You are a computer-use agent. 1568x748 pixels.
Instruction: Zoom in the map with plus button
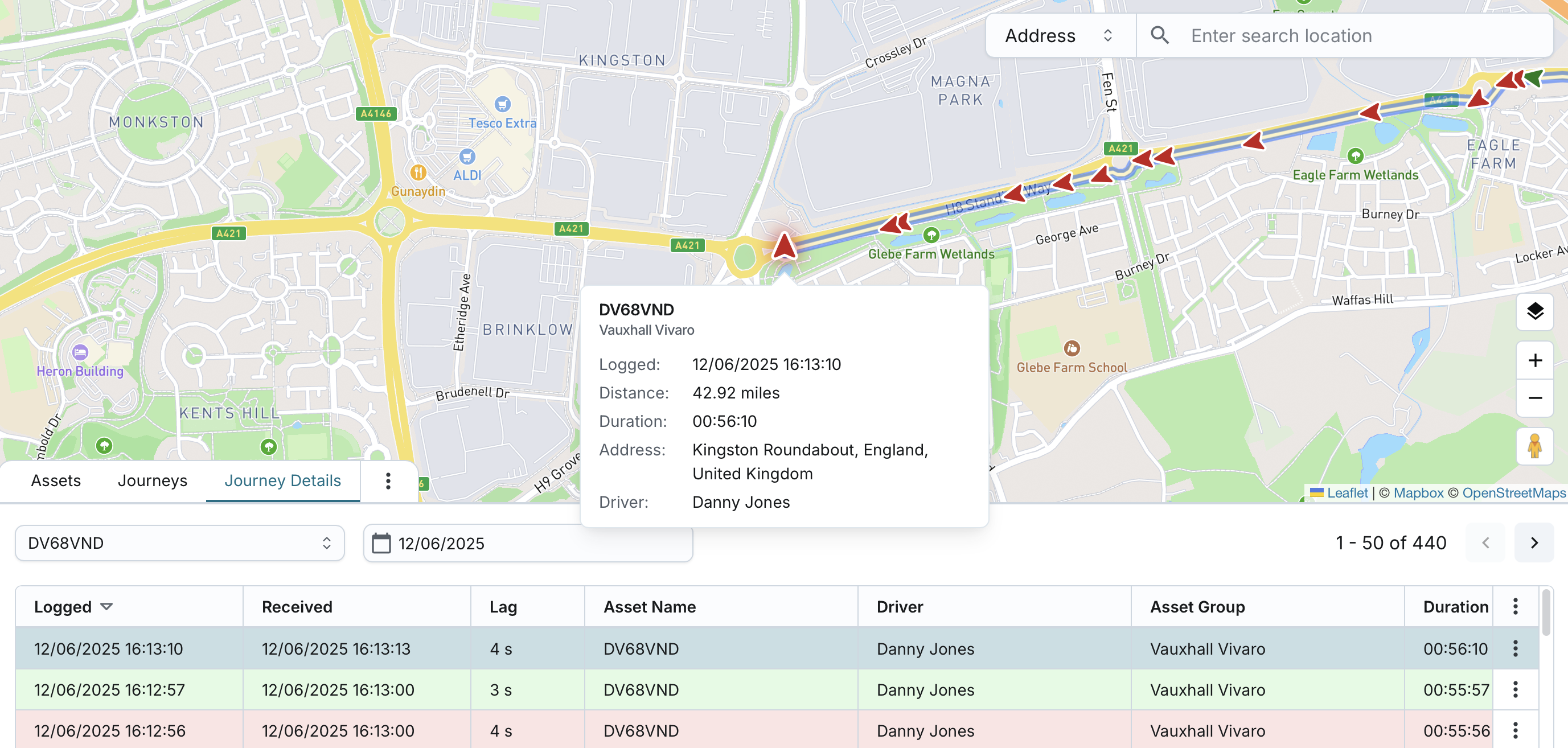coord(1534,360)
